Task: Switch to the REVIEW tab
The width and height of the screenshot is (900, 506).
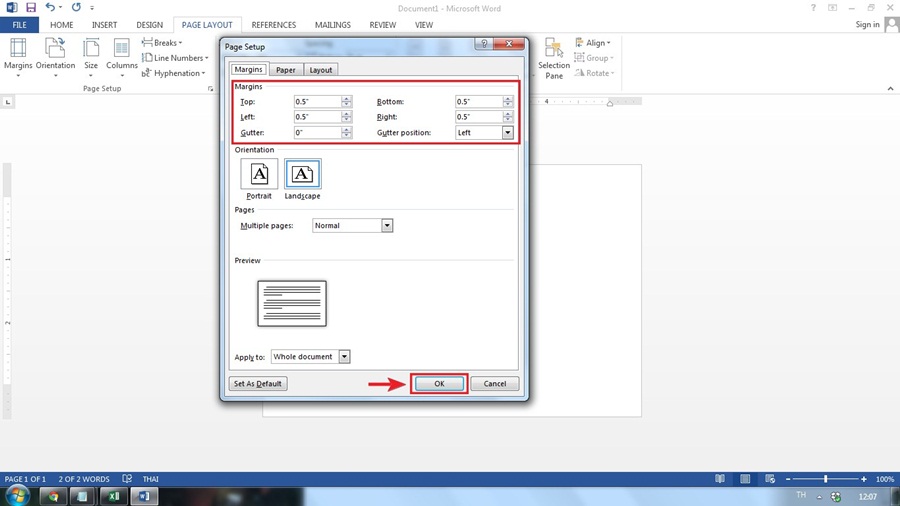Action: 382,25
